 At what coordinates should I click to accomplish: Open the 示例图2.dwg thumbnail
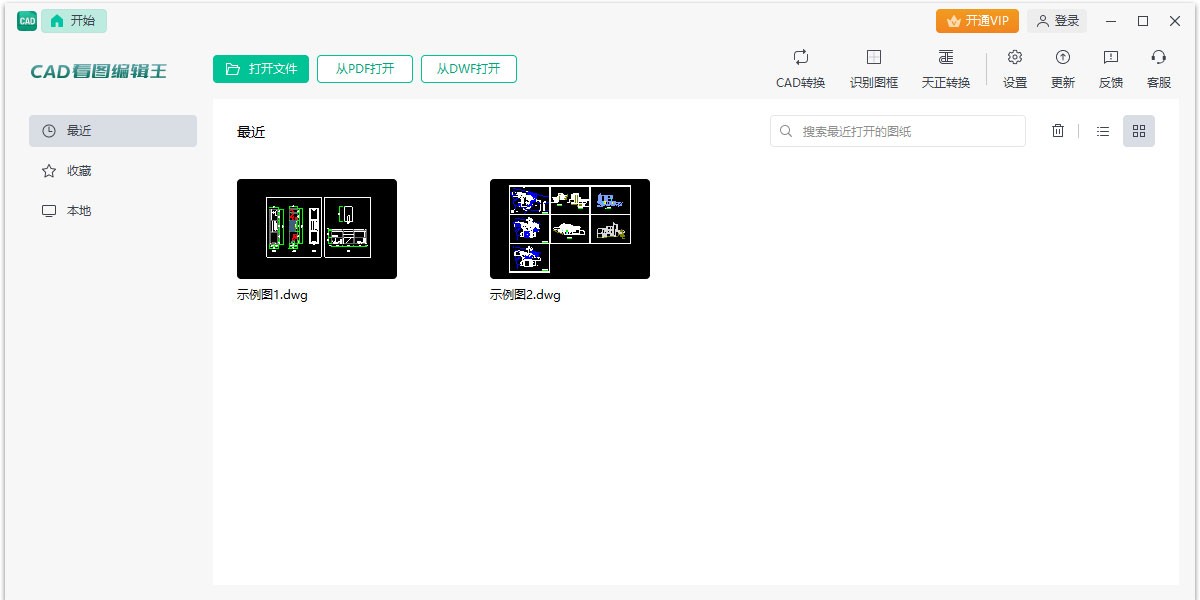click(570, 229)
